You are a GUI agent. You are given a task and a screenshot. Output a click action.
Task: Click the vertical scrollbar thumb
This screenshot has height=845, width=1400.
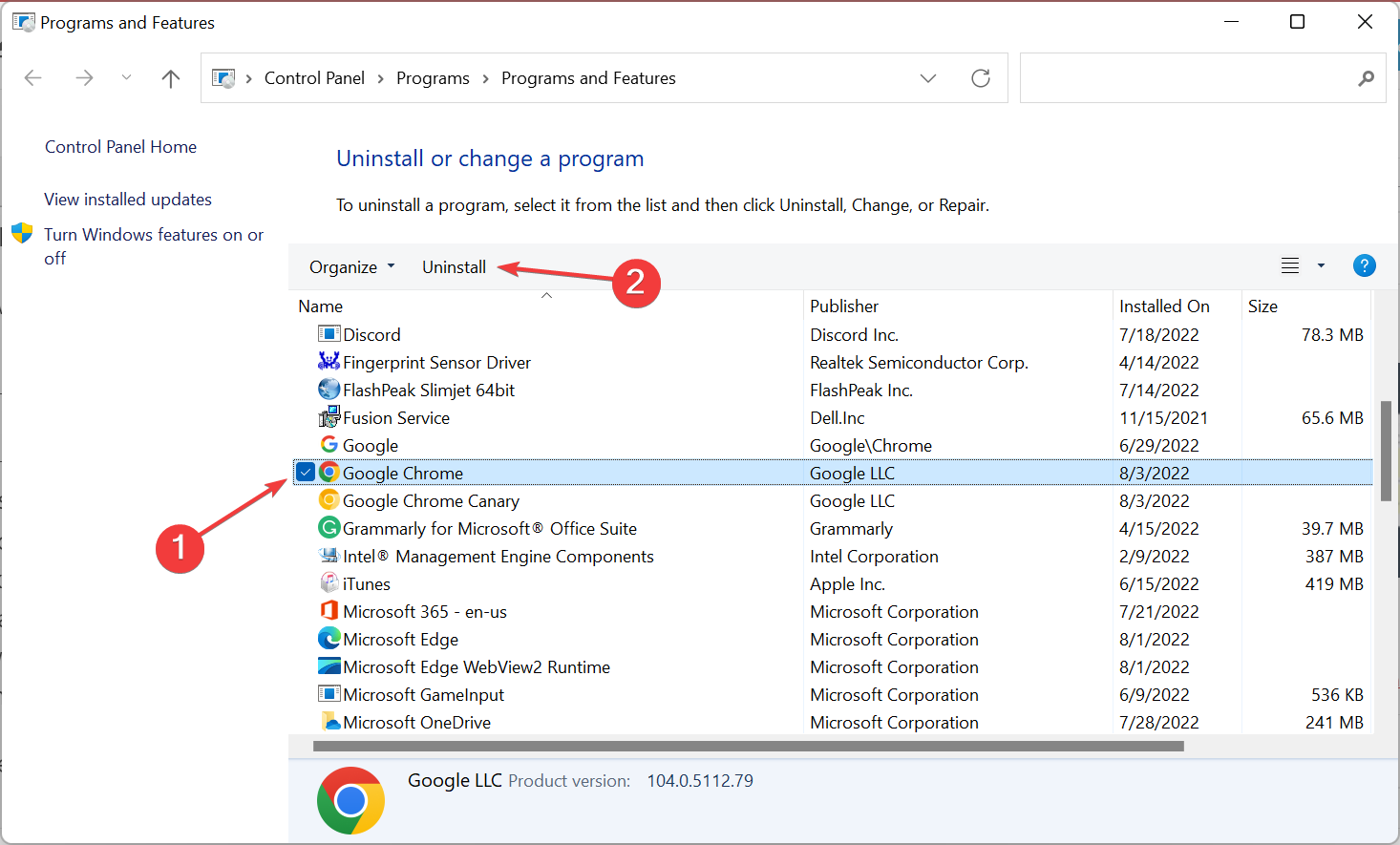click(1386, 451)
